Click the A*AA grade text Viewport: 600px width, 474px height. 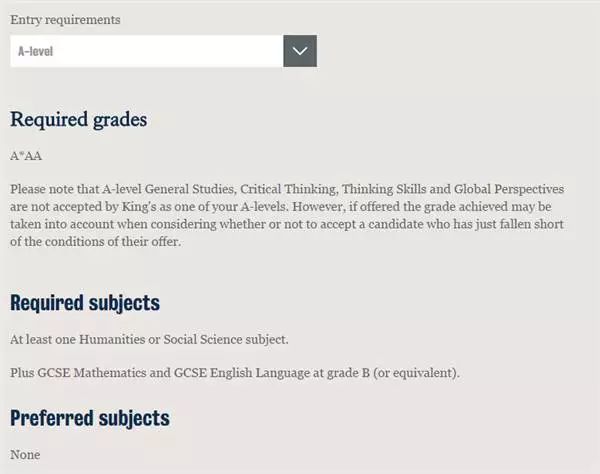pyautogui.click(x=26, y=156)
